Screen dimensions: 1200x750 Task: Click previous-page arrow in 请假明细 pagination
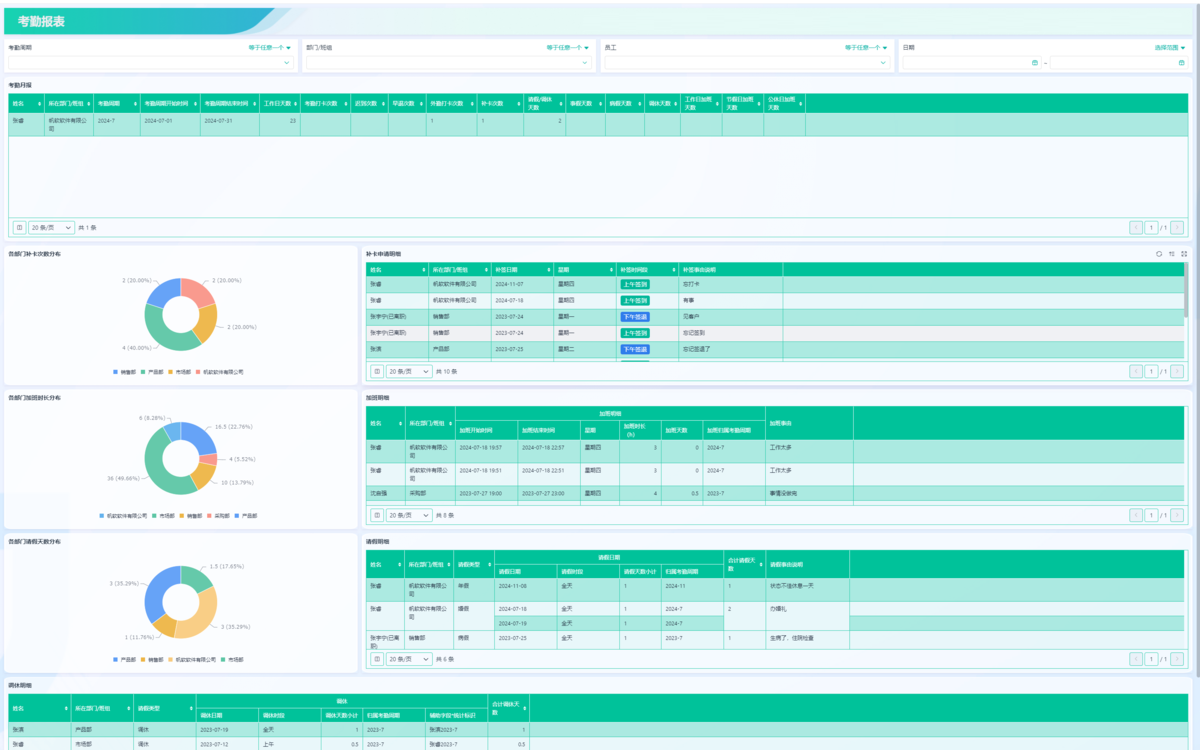pyautogui.click(x=1136, y=660)
